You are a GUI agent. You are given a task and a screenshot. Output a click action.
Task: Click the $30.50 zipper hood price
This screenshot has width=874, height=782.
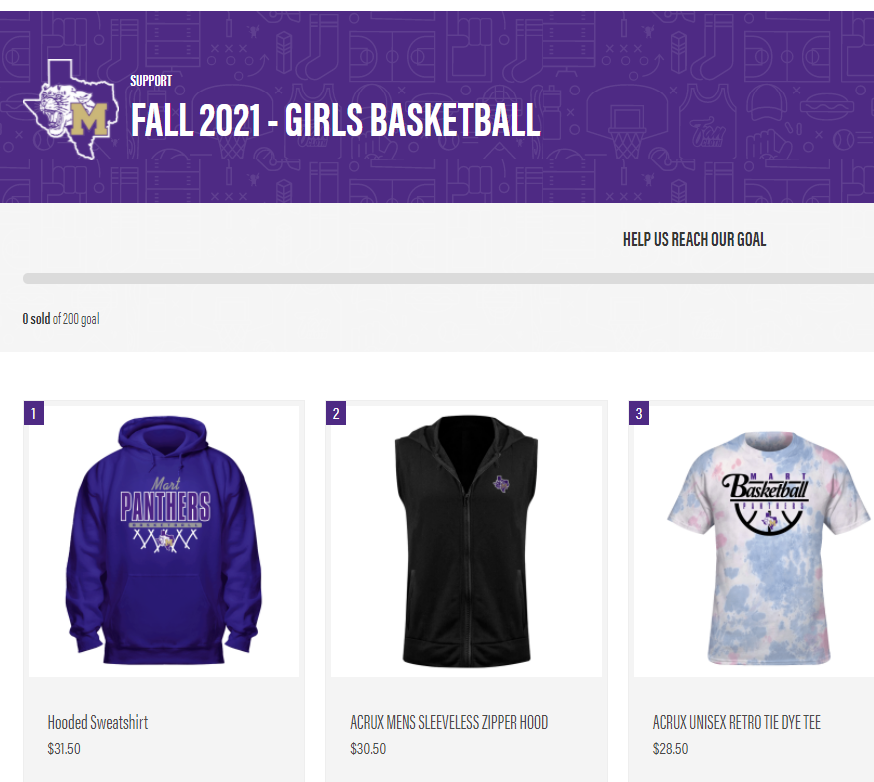(x=368, y=749)
